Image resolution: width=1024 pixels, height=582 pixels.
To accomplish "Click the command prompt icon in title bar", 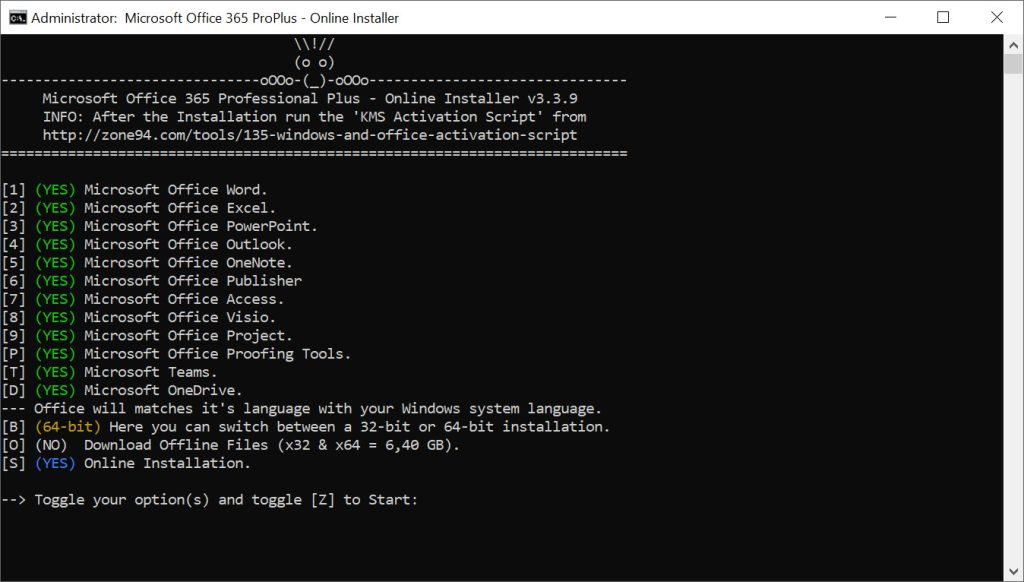I will tap(17, 18).
